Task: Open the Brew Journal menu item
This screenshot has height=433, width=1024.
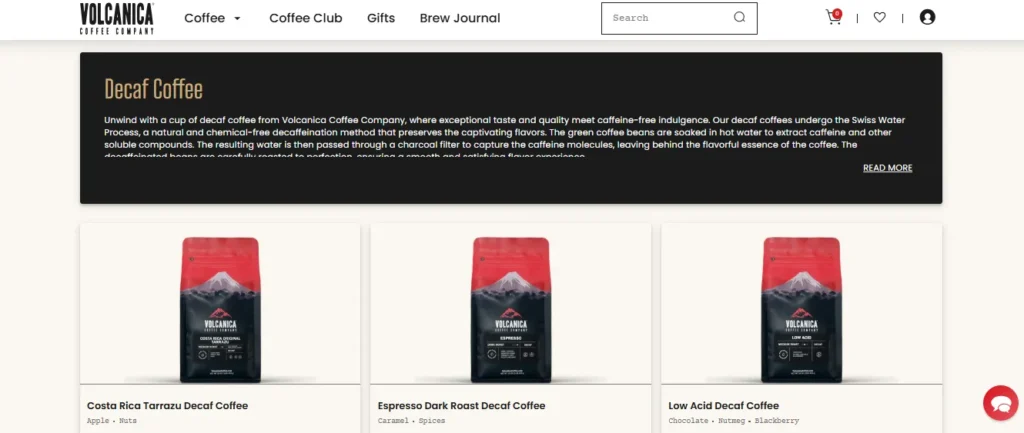Action: point(460,18)
